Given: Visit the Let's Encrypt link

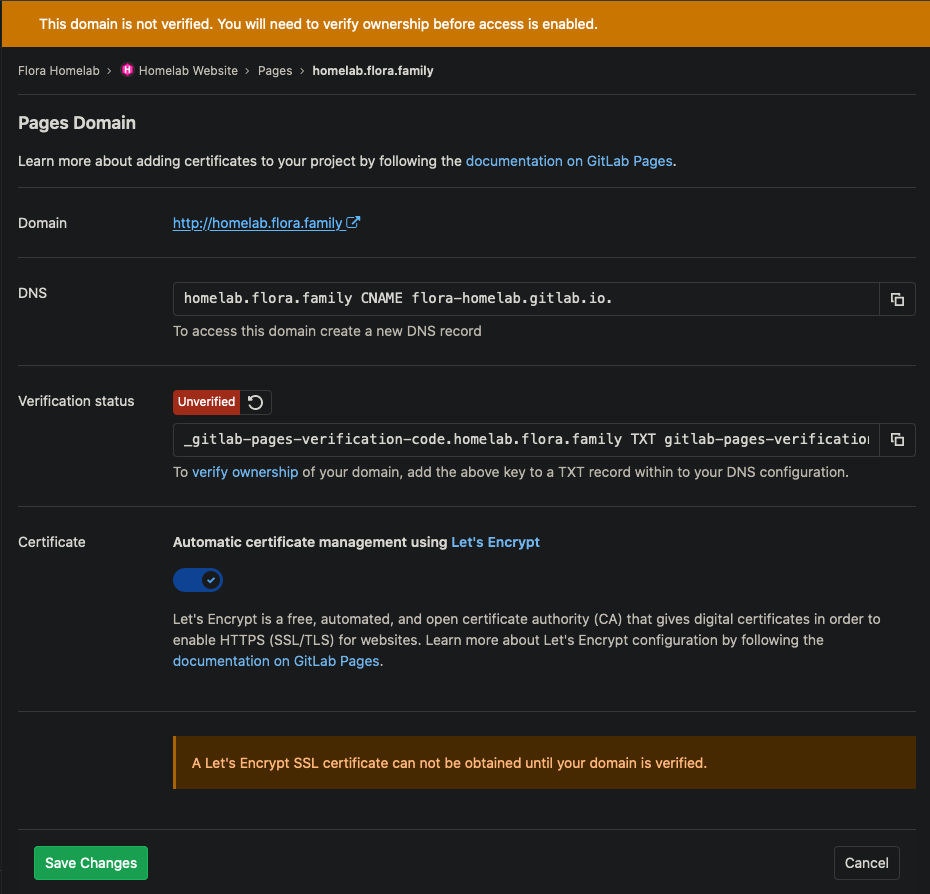Looking at the screenshot, I should (x=495, y=541).
